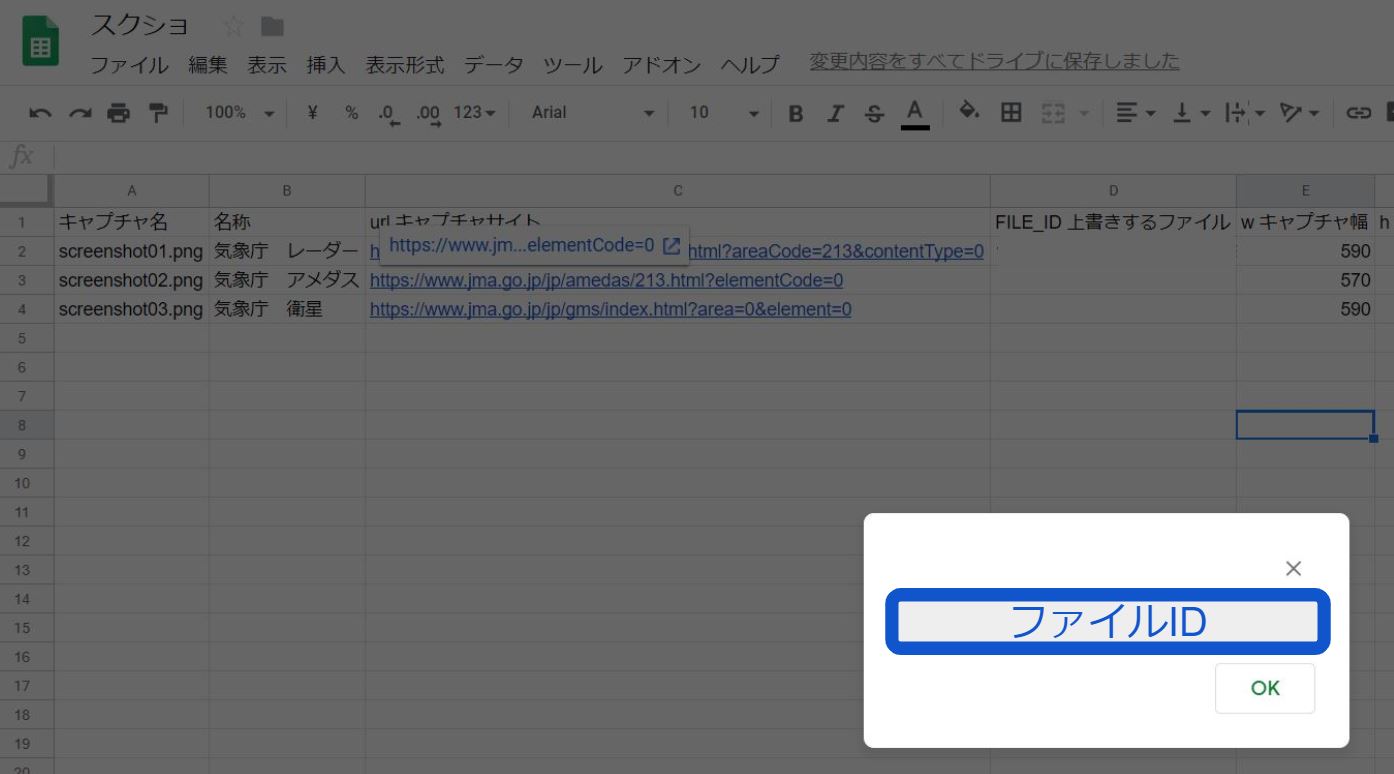This screenshot has width=1394, height=774.
Task: Open the font size 10 dropdown
Action: coord(723,113)
